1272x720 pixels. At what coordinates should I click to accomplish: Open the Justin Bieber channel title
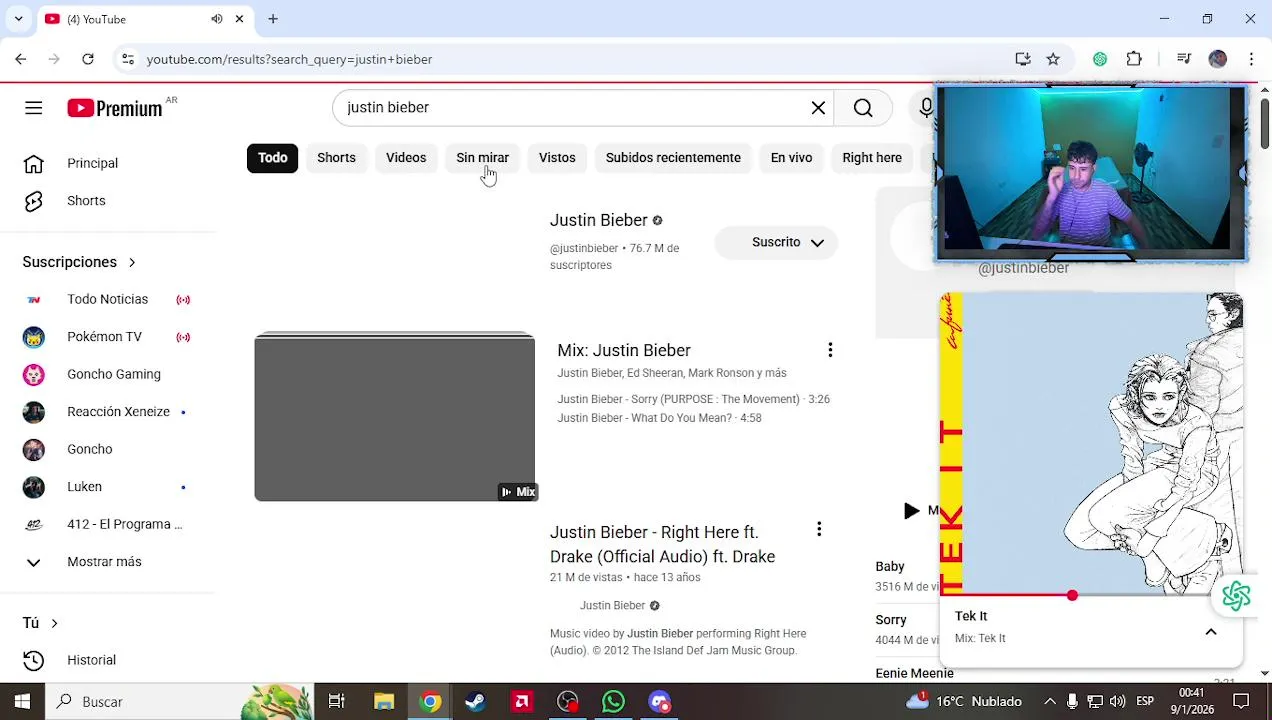599,220
